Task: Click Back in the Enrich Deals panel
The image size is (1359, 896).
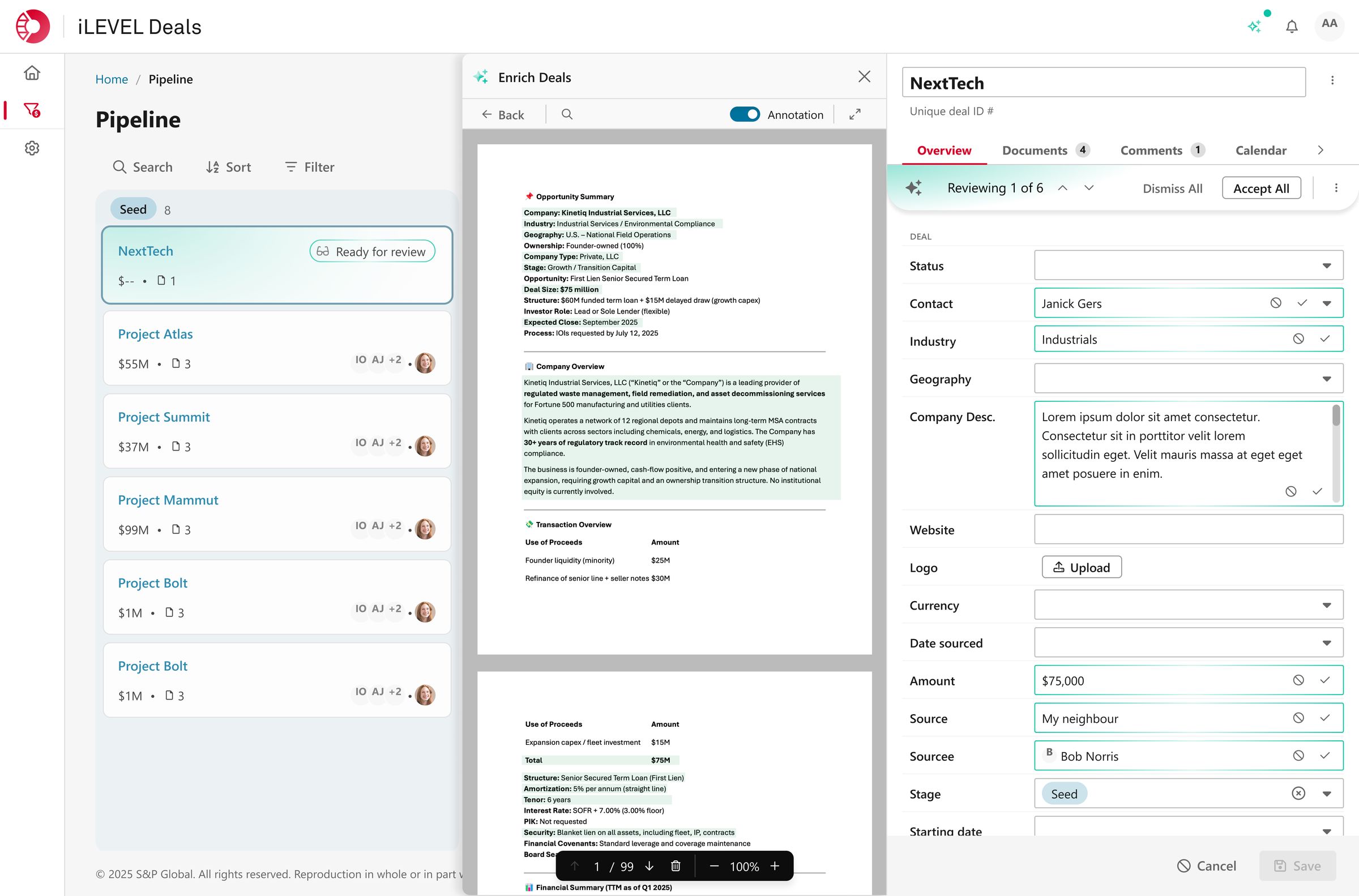Action: point(503,114)
